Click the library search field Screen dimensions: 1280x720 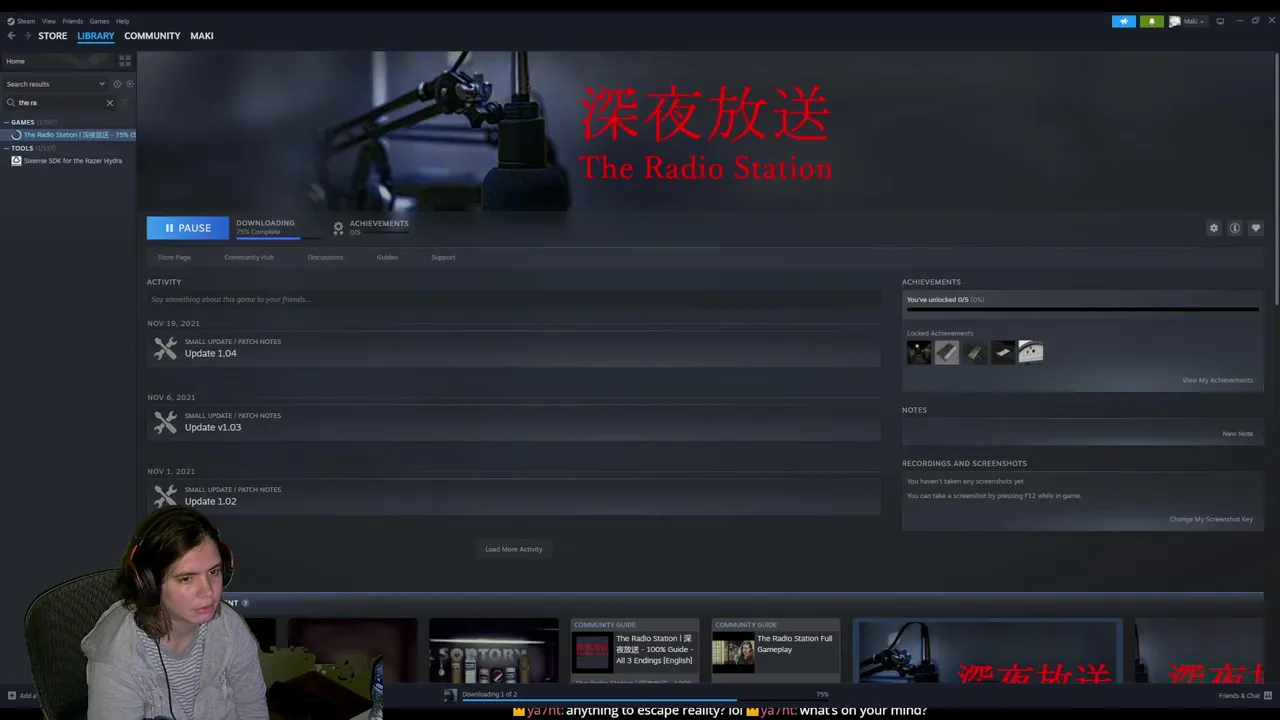(x=60, y=102)
